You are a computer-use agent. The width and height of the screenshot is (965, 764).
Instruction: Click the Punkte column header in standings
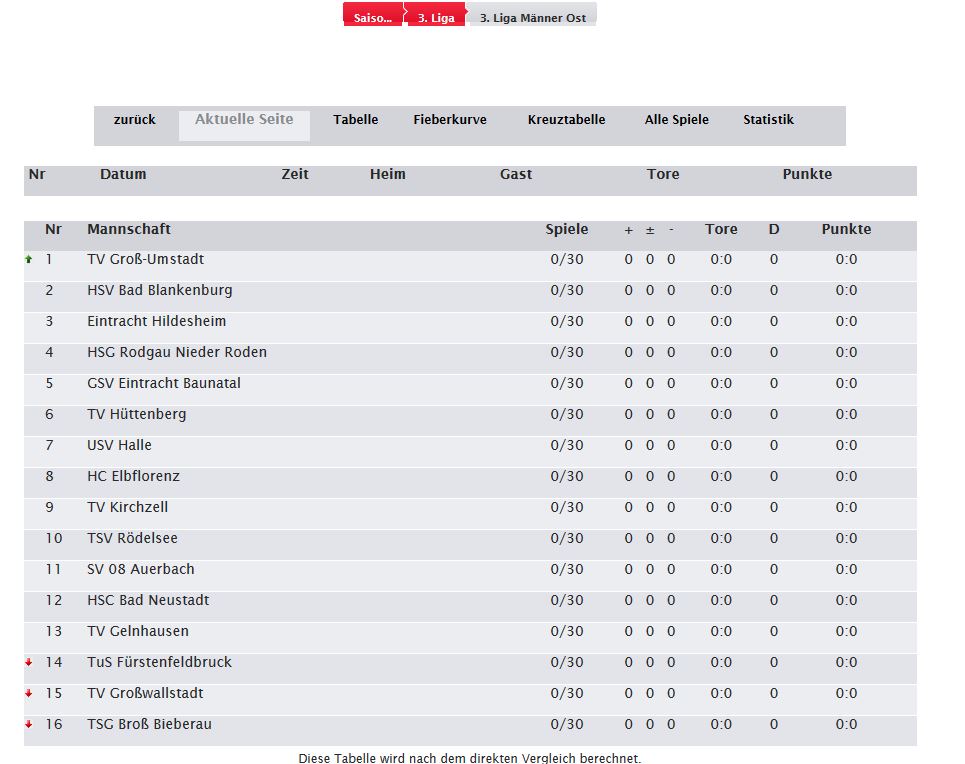pyautogui.click(x=846, y=229)
